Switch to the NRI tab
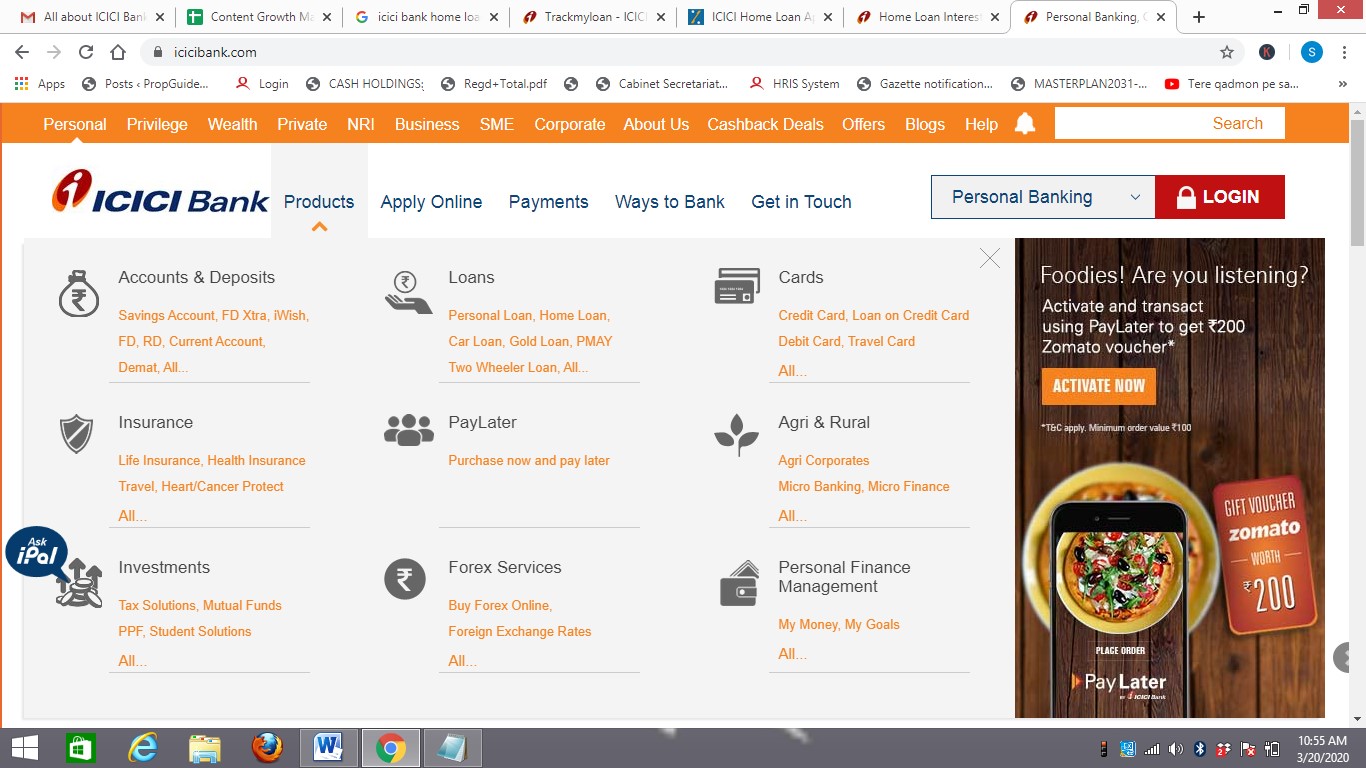Screen dimensions: 1366x768 360,124
